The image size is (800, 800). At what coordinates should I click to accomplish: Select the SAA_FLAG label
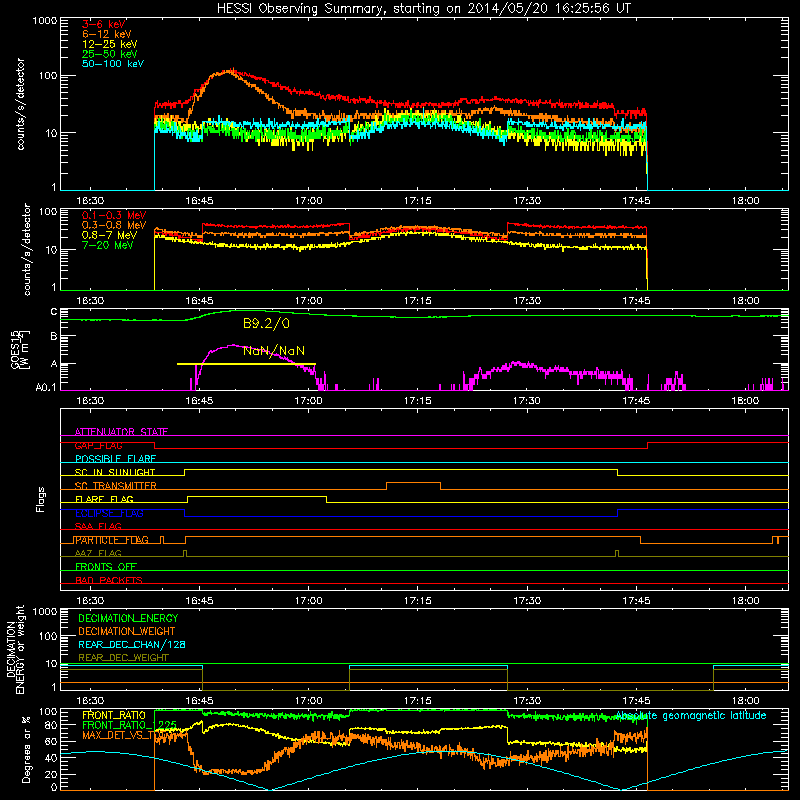[x=98, y=526]
